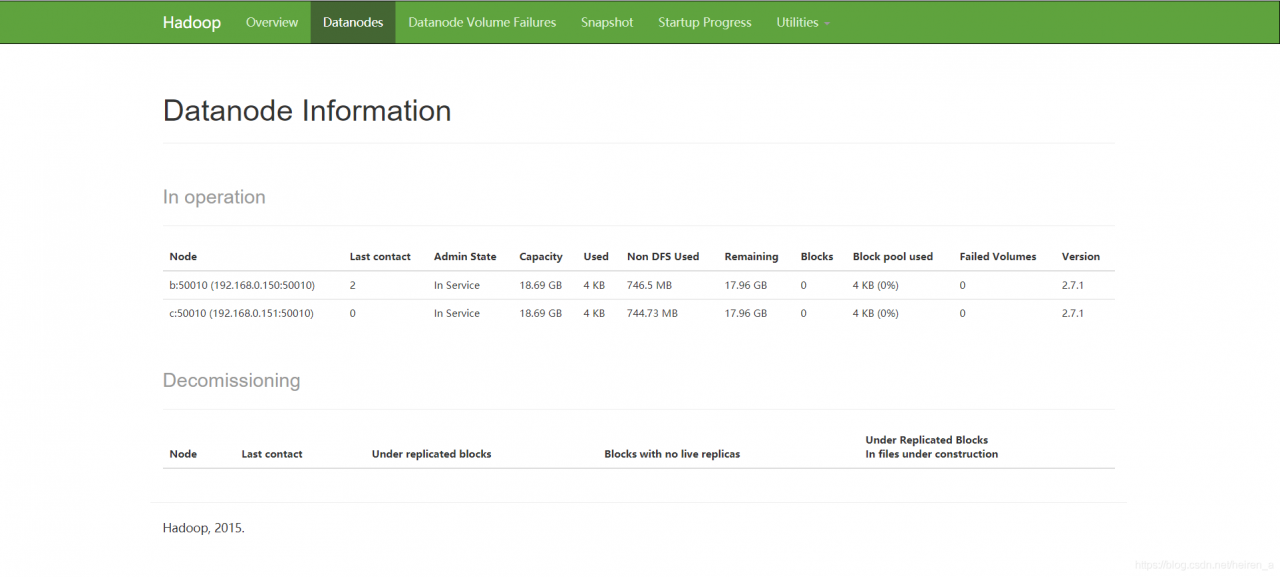Select node b:50010 (192.168.0.150:50010)
Screen dimensions: 1280x577
point(242,285)
